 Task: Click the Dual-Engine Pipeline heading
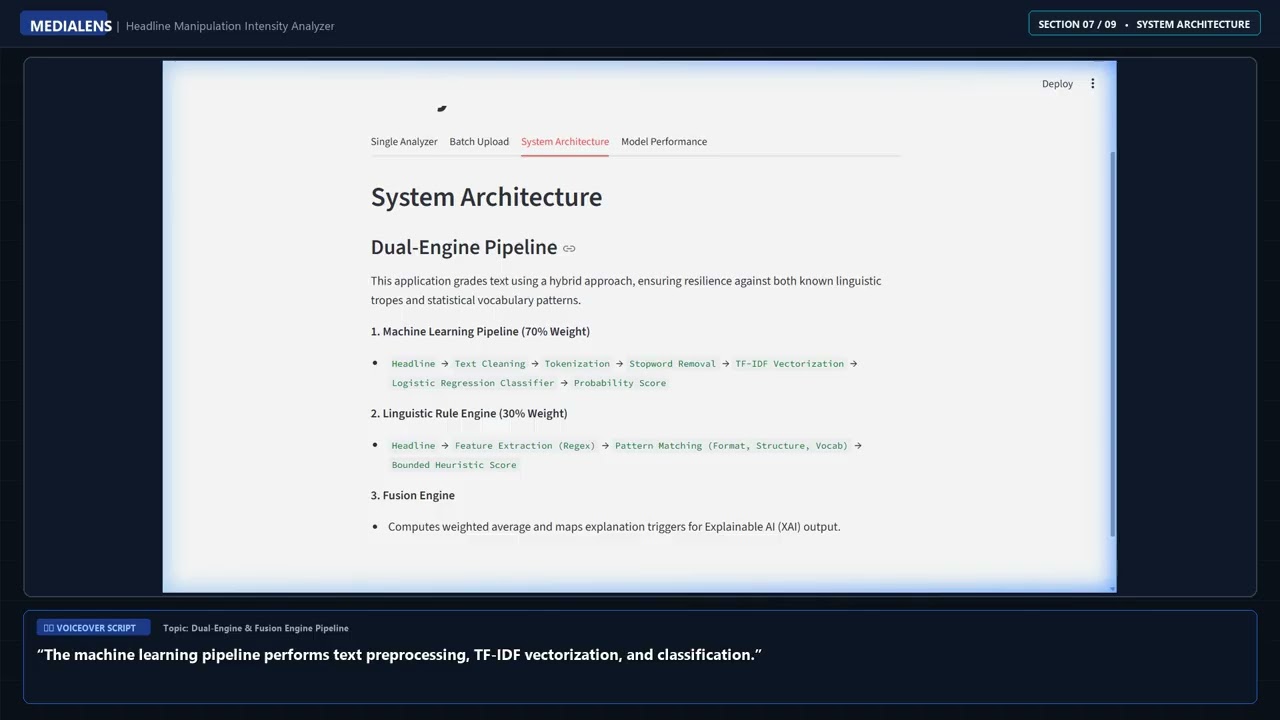(464, 247)
